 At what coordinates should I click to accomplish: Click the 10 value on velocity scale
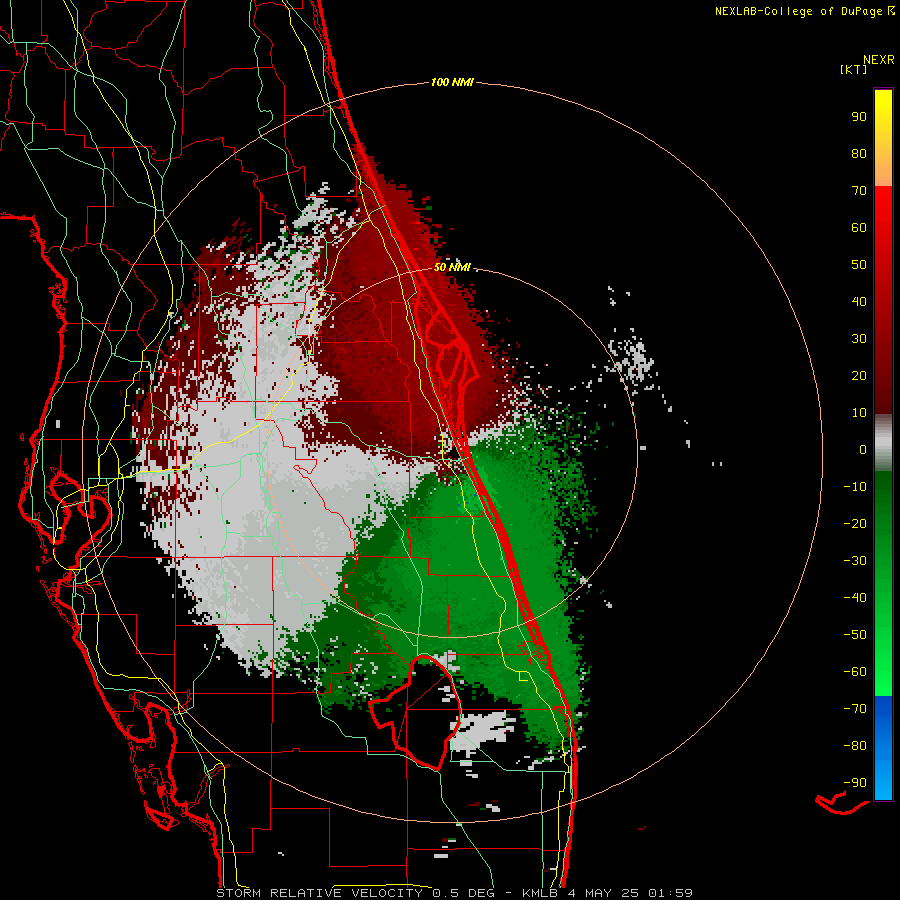(859, 413)
